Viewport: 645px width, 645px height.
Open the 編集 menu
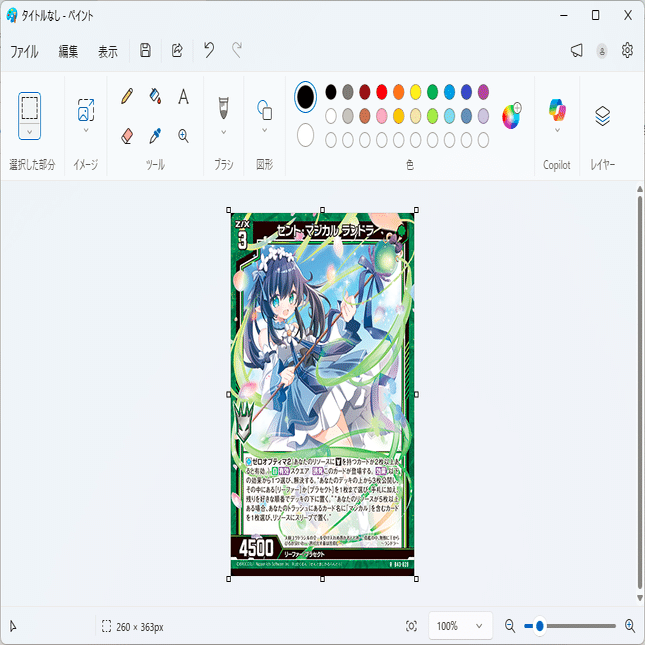(68, 52)
